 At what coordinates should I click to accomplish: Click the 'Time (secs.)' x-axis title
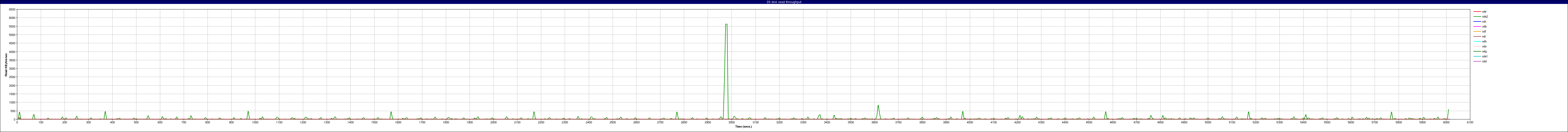point(743,126)
